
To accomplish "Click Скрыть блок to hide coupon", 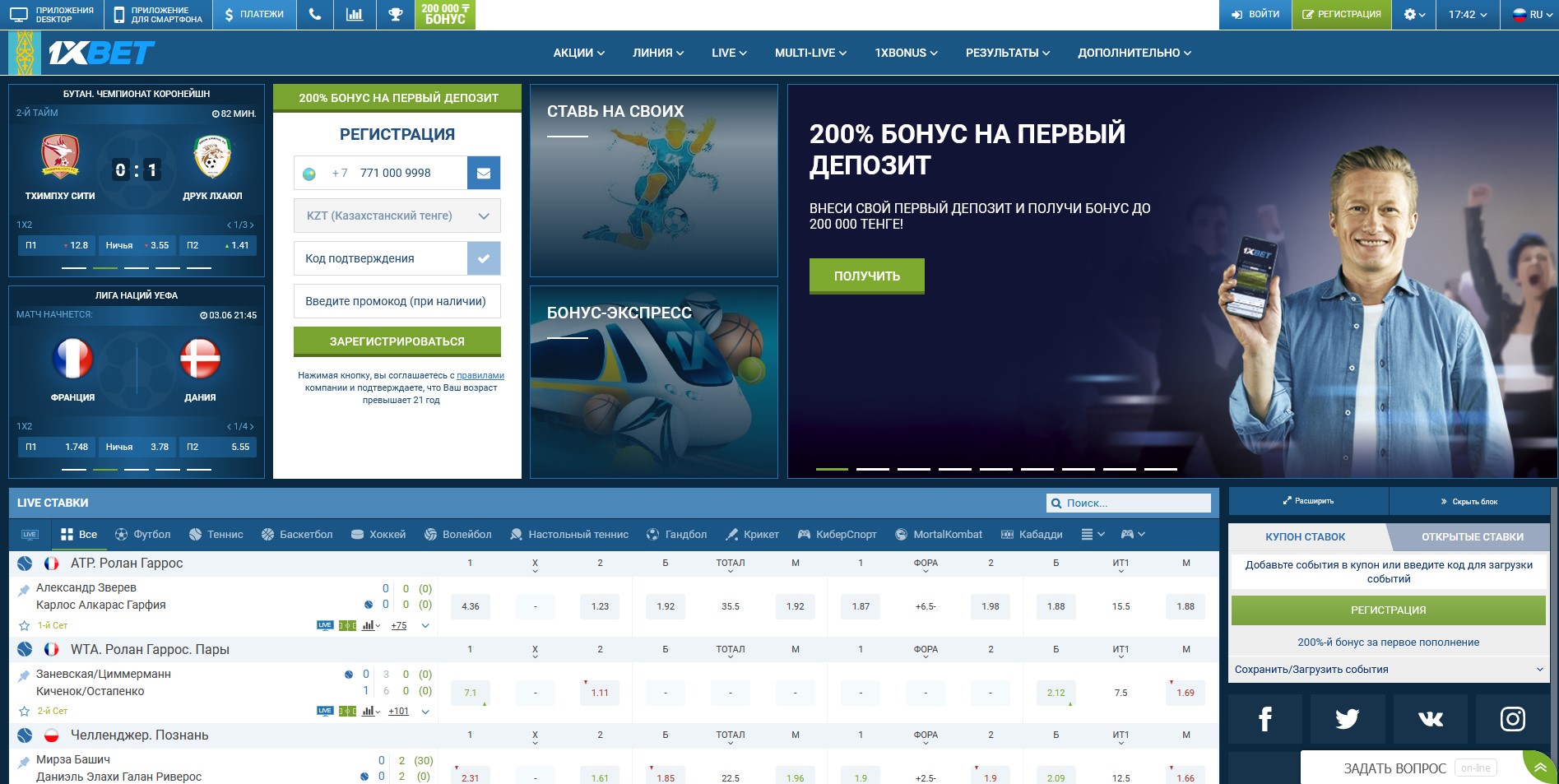I will [1469, 501].
